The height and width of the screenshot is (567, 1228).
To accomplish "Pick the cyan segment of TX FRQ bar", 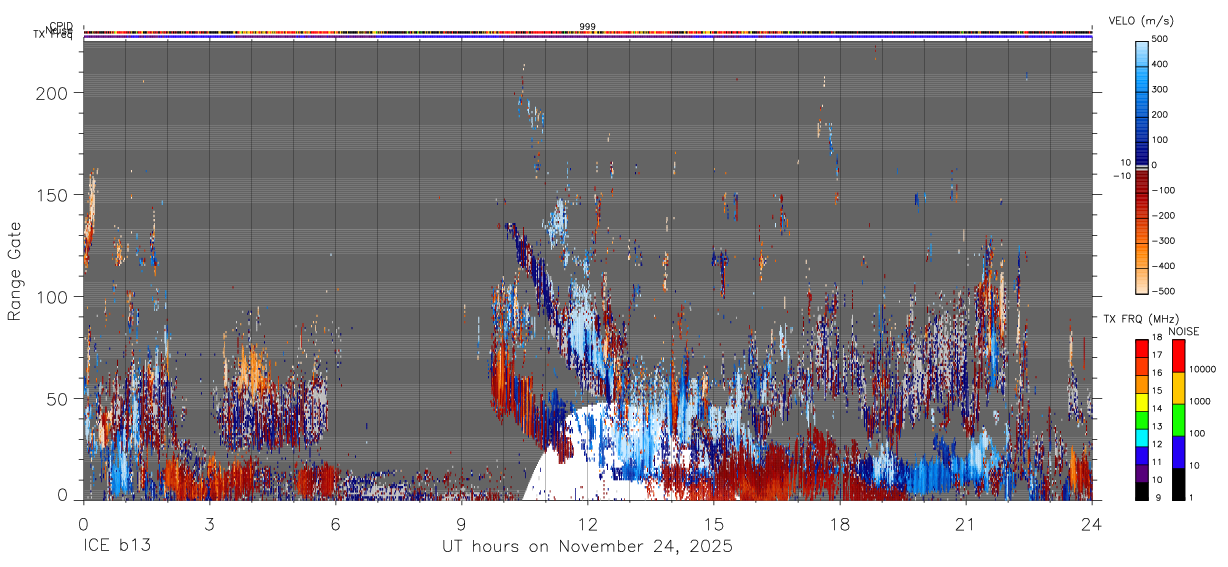I will [1142, 436].
